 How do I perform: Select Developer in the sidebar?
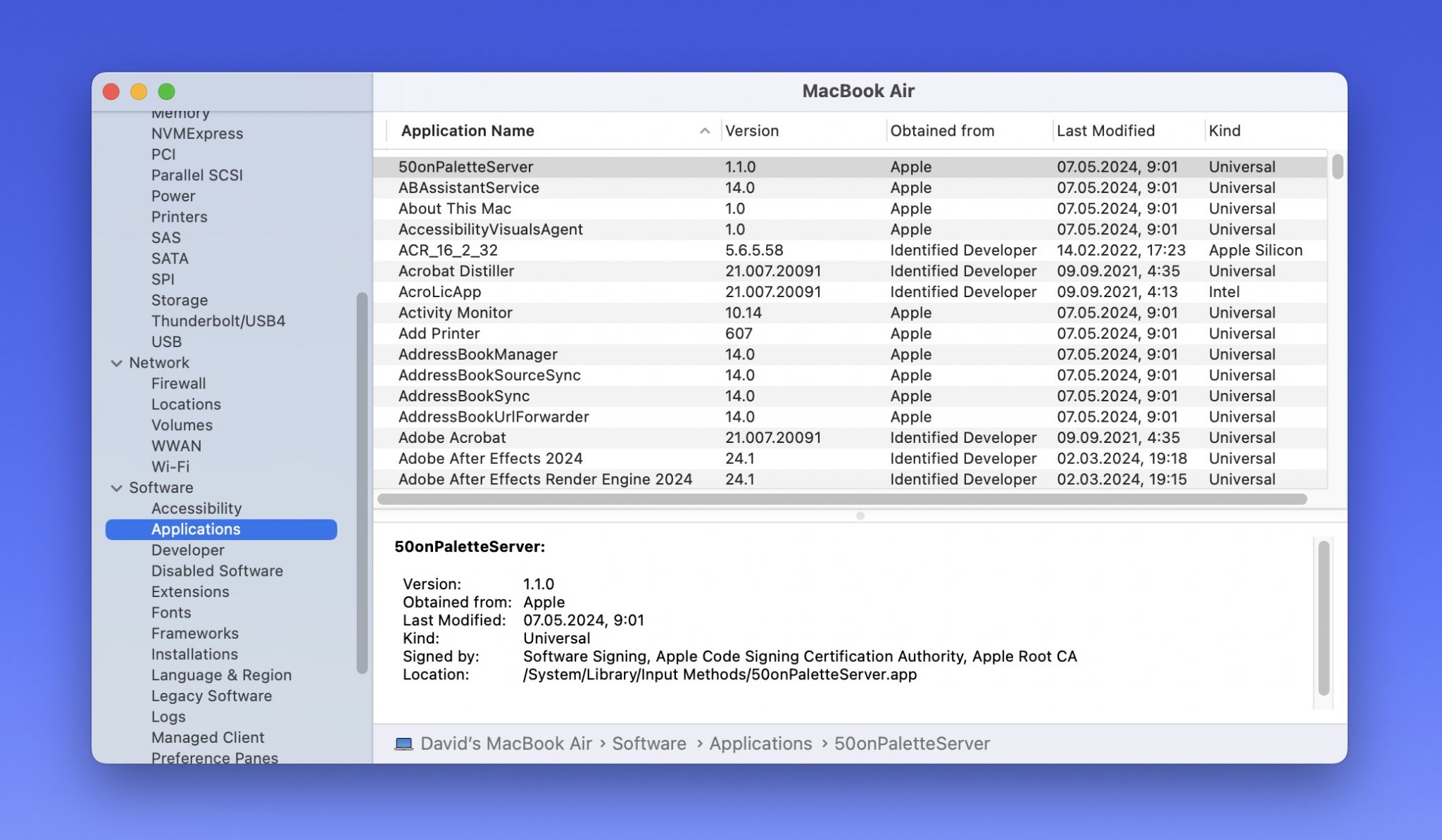point(187,550)
